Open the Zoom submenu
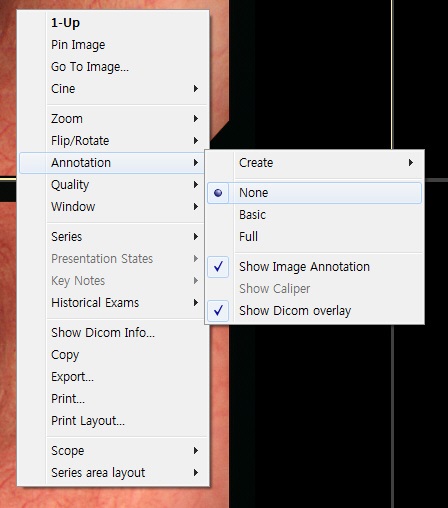 pos(112,119)
